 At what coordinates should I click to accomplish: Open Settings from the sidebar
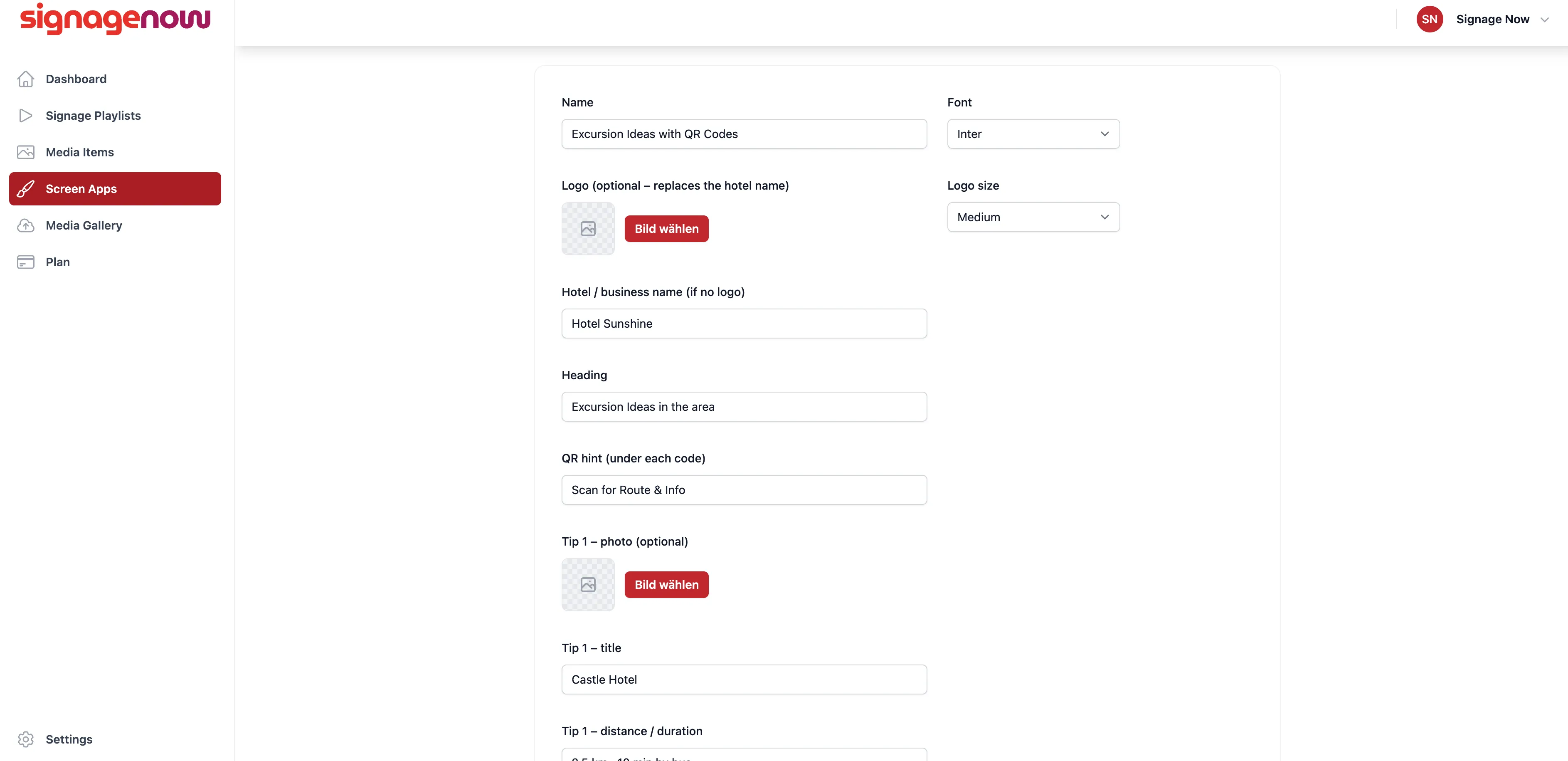point(115,739)
